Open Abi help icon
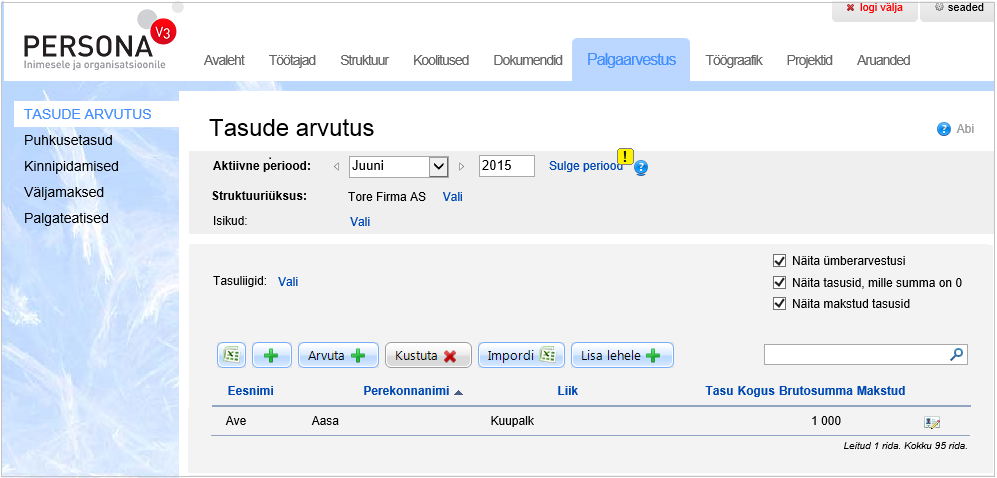Image resolution: width=997 pixels, height=478 pixels. tap(943, 129)
